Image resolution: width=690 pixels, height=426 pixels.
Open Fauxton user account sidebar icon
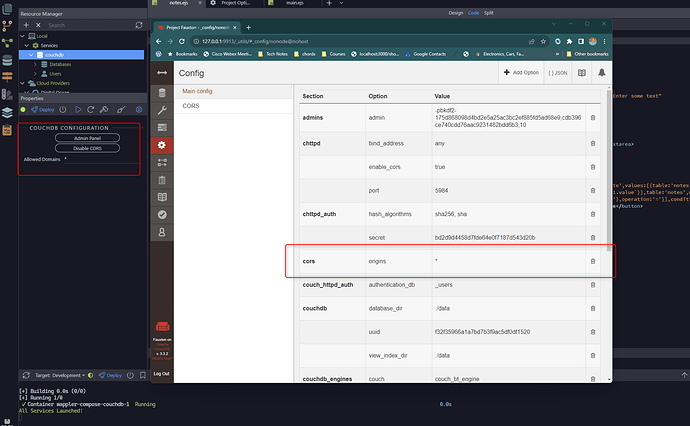click(x=162, y=232)
